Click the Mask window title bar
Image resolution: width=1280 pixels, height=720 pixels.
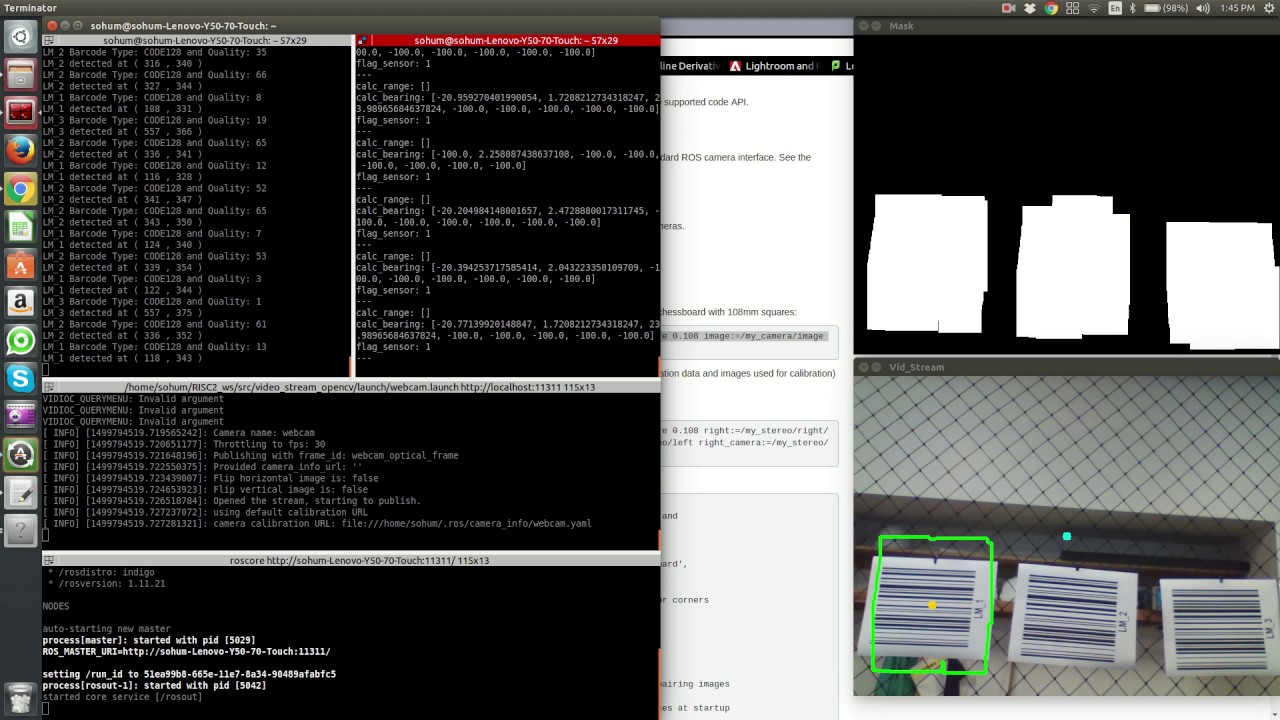click(x=1066, y=26)
